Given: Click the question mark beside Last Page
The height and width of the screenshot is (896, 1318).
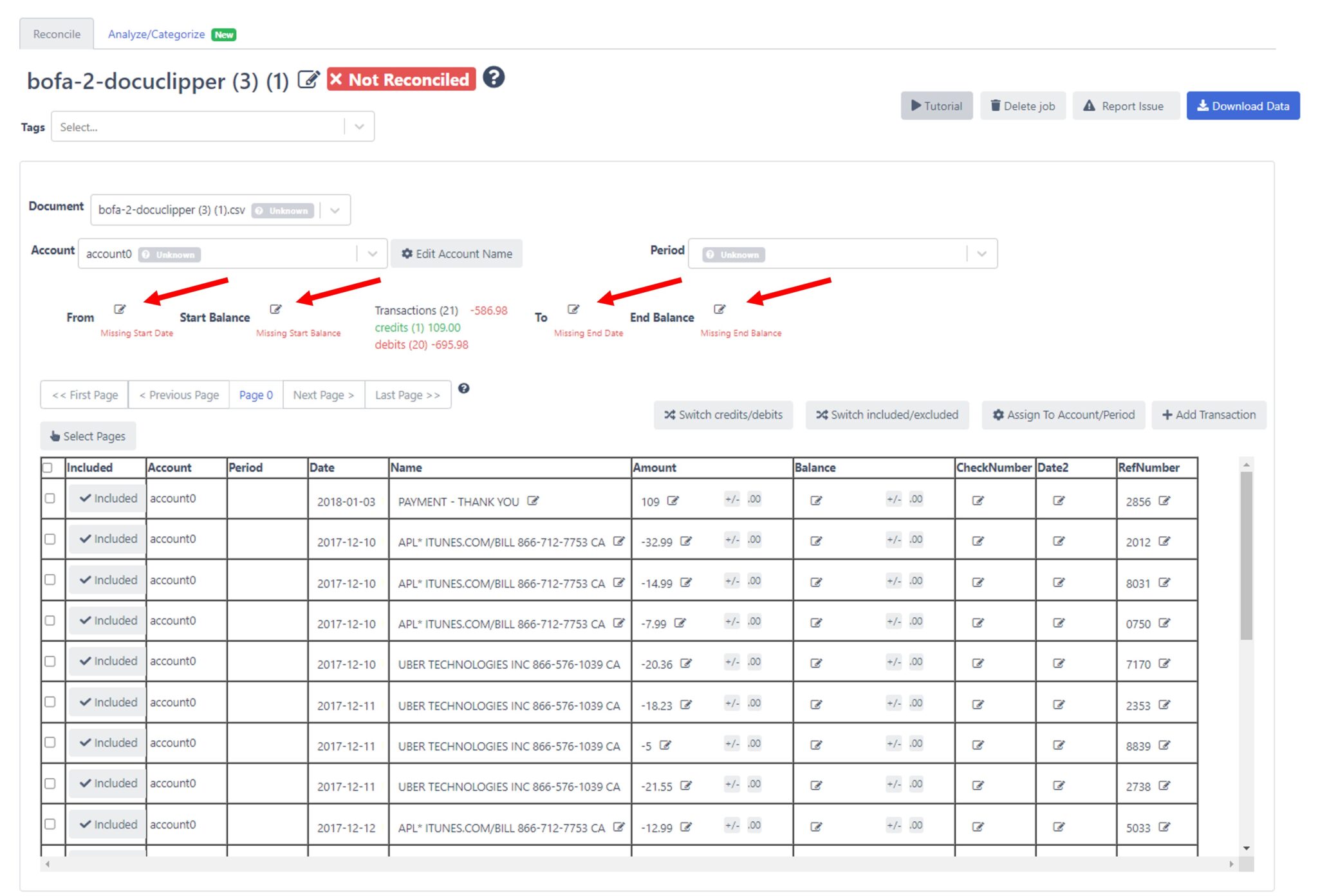Looking at the screenshot, I should [x=465, y=389].
